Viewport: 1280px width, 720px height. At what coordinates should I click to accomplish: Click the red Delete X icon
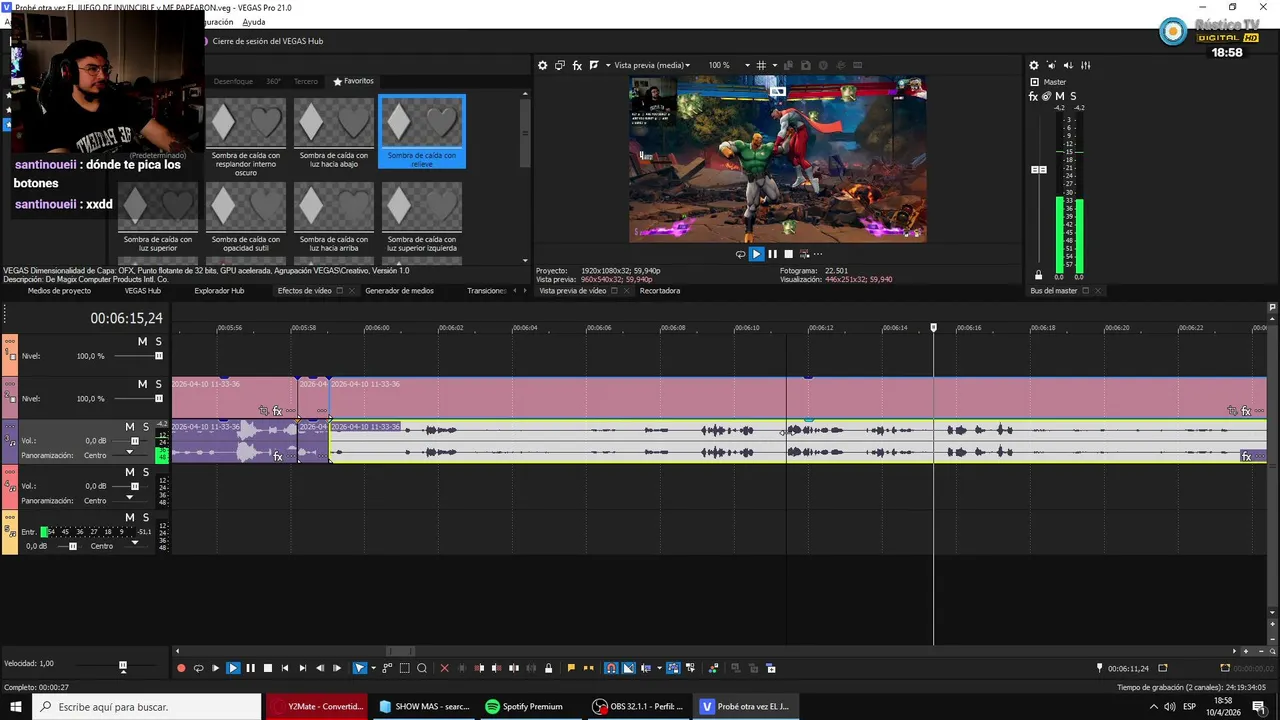click(445, 668)
